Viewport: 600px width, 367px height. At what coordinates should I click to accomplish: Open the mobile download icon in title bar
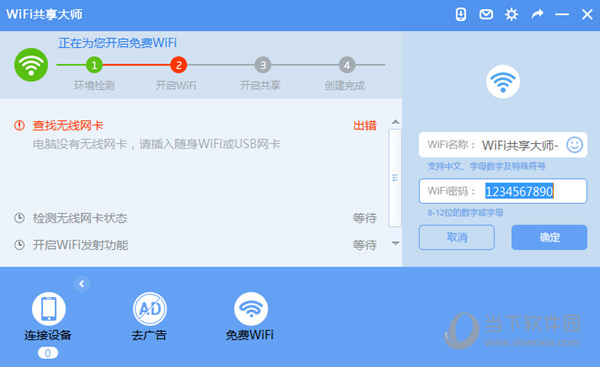point(461,15)
